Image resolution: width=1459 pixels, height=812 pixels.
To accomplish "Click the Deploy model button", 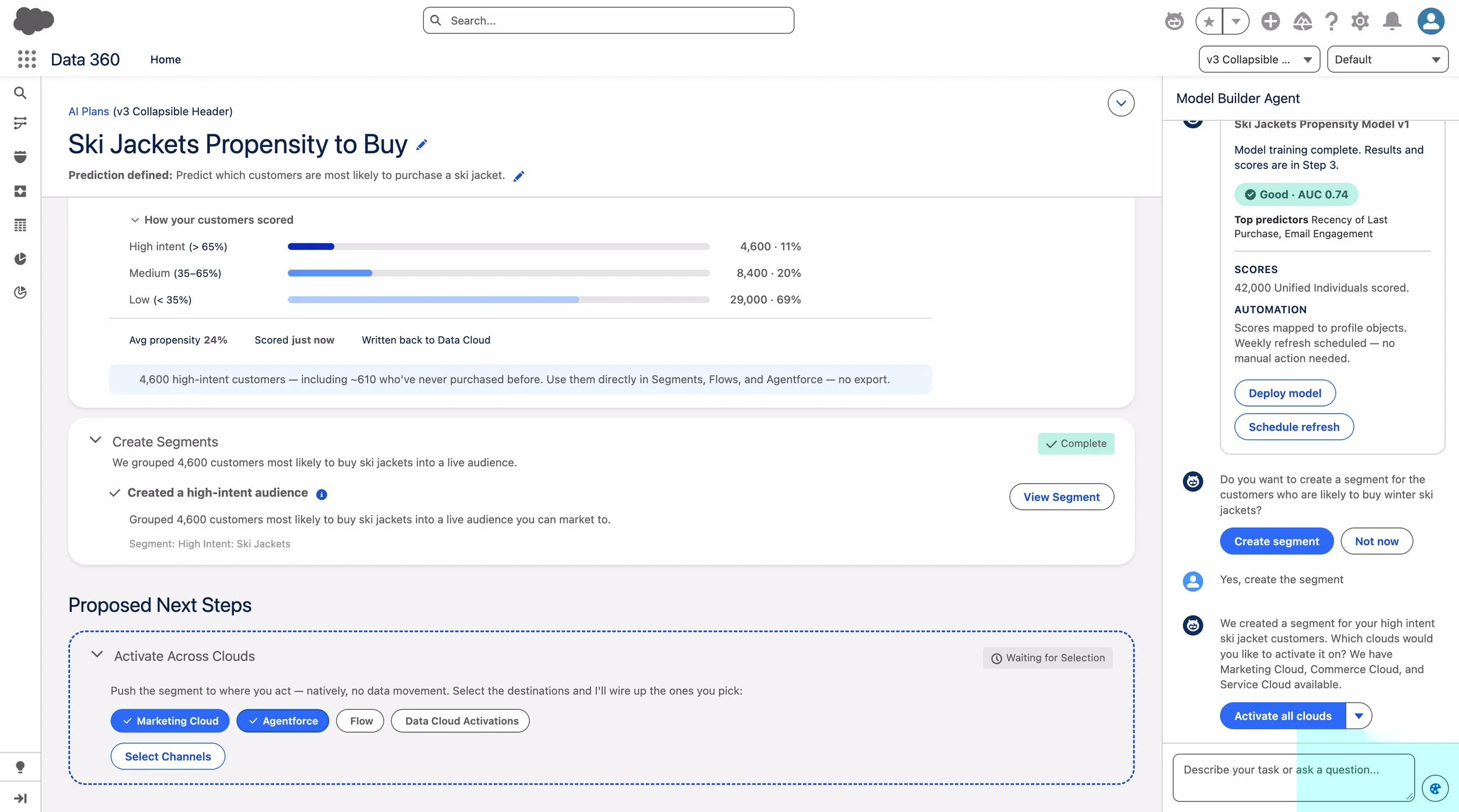I will tap(1285, 393).
